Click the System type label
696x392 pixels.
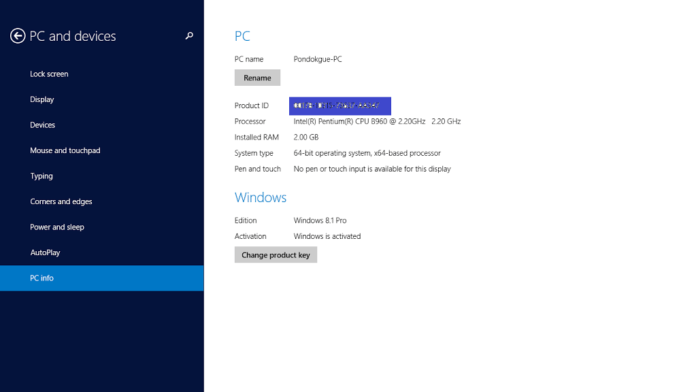point(254,153)
